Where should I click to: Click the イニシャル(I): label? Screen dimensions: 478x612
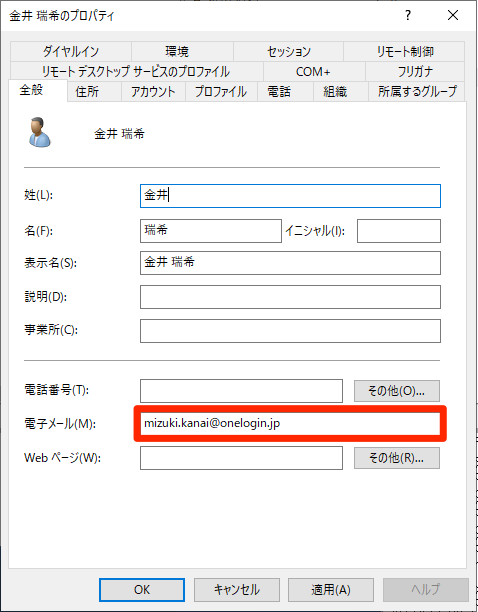click(x=315, y=231)
